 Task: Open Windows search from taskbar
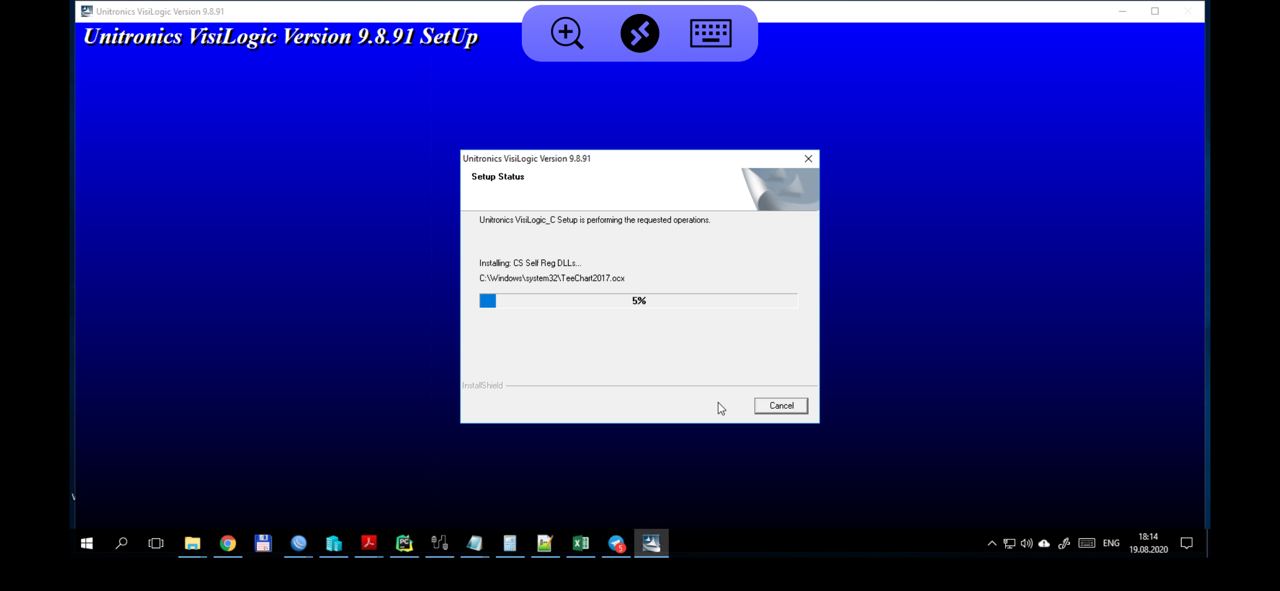tap(122, 543)
